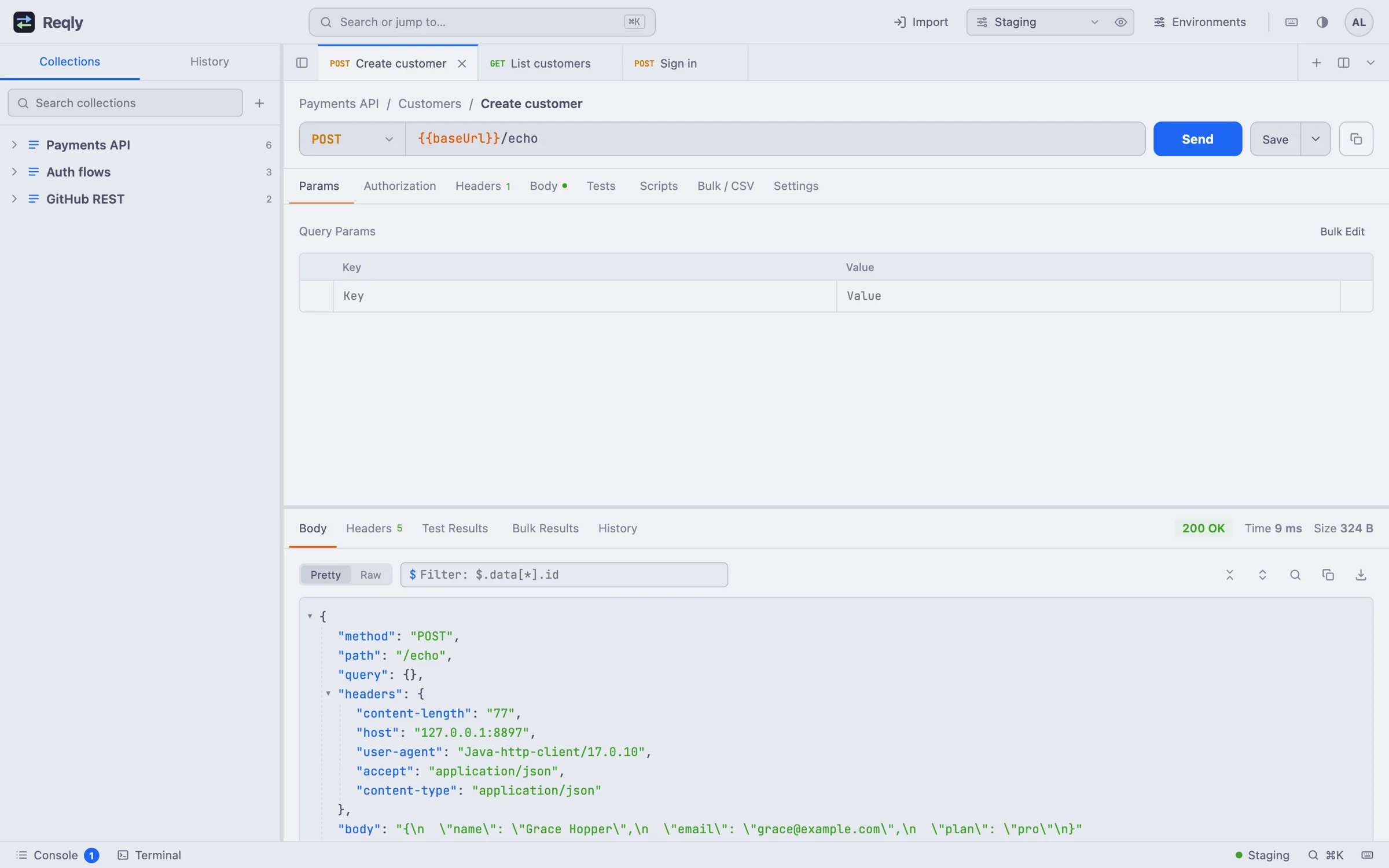Image resolution: width=1389 pixels, height=868 pixels.
Task: Click the query param Key cell
Action: [585, 296]
